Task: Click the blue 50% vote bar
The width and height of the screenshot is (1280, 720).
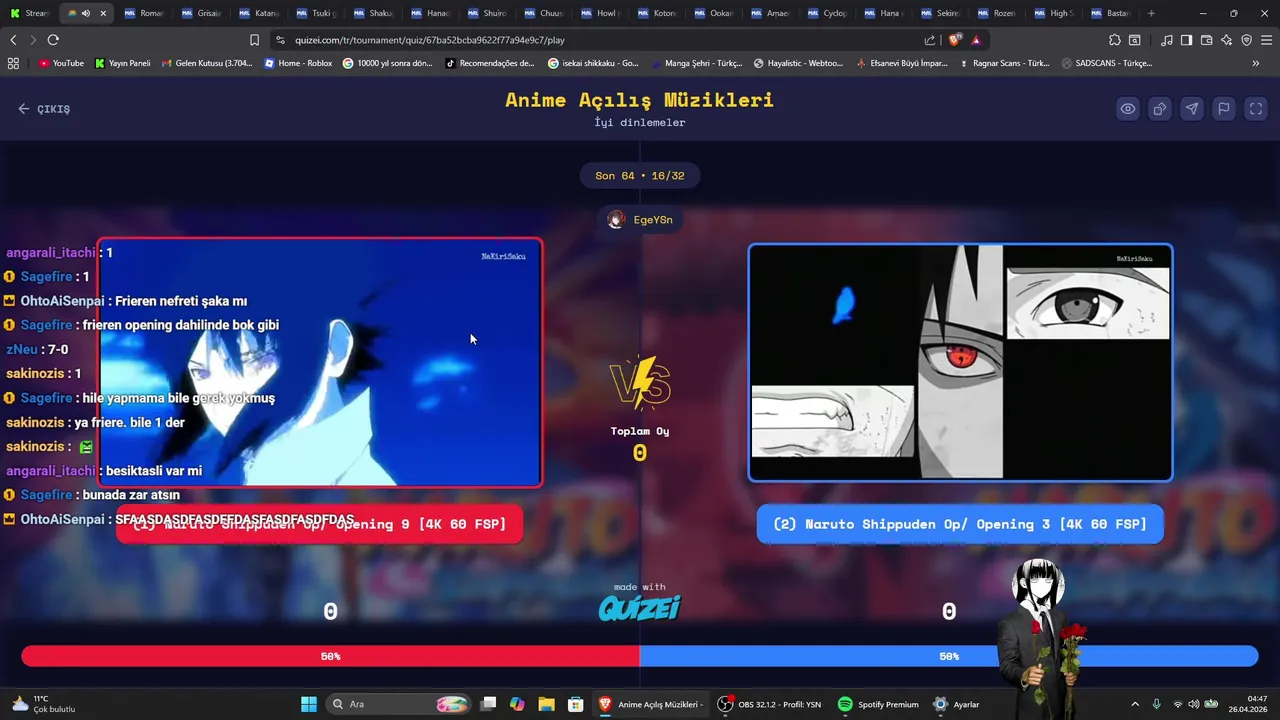Action: pos(949,656)
